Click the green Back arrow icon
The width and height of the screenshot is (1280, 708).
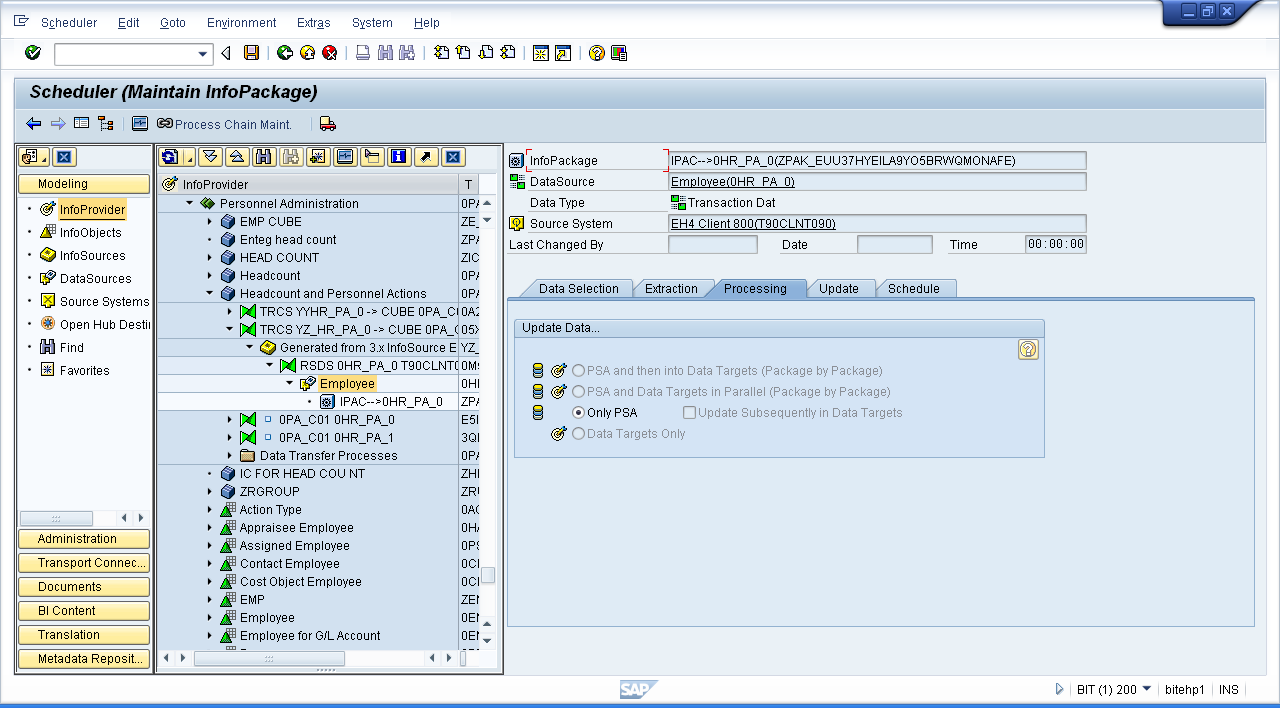point(285,53)
